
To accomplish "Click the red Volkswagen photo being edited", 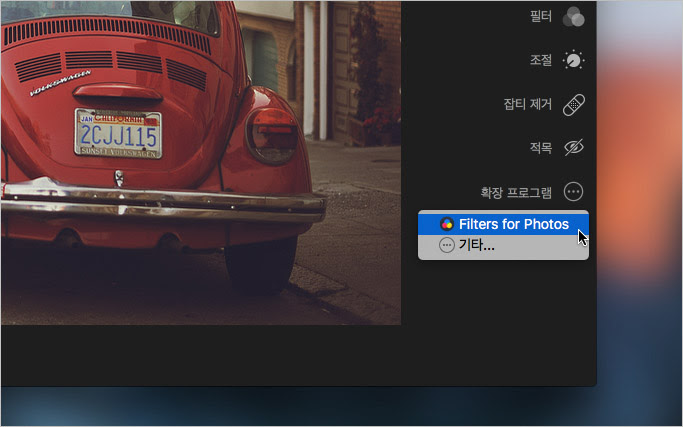I will (201, 163).
